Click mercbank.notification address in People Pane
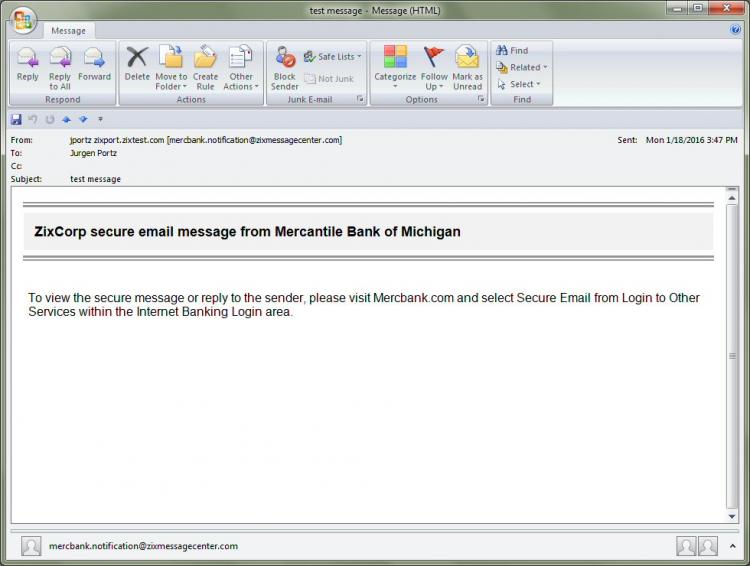Image resolution: width=750 pixels, height=566 pixels. [143, 546]
